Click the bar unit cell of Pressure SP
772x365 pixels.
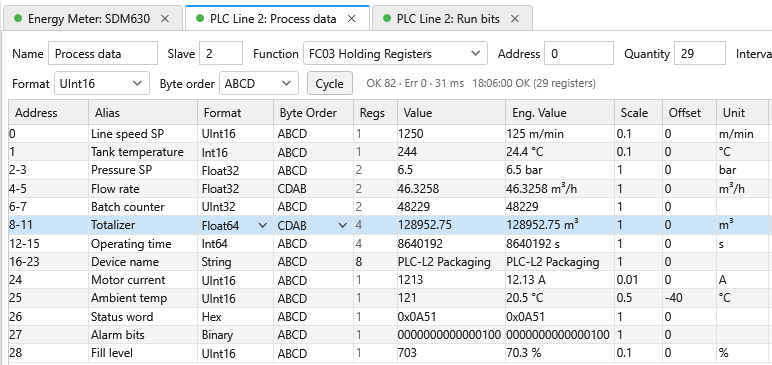click(742, 170)
